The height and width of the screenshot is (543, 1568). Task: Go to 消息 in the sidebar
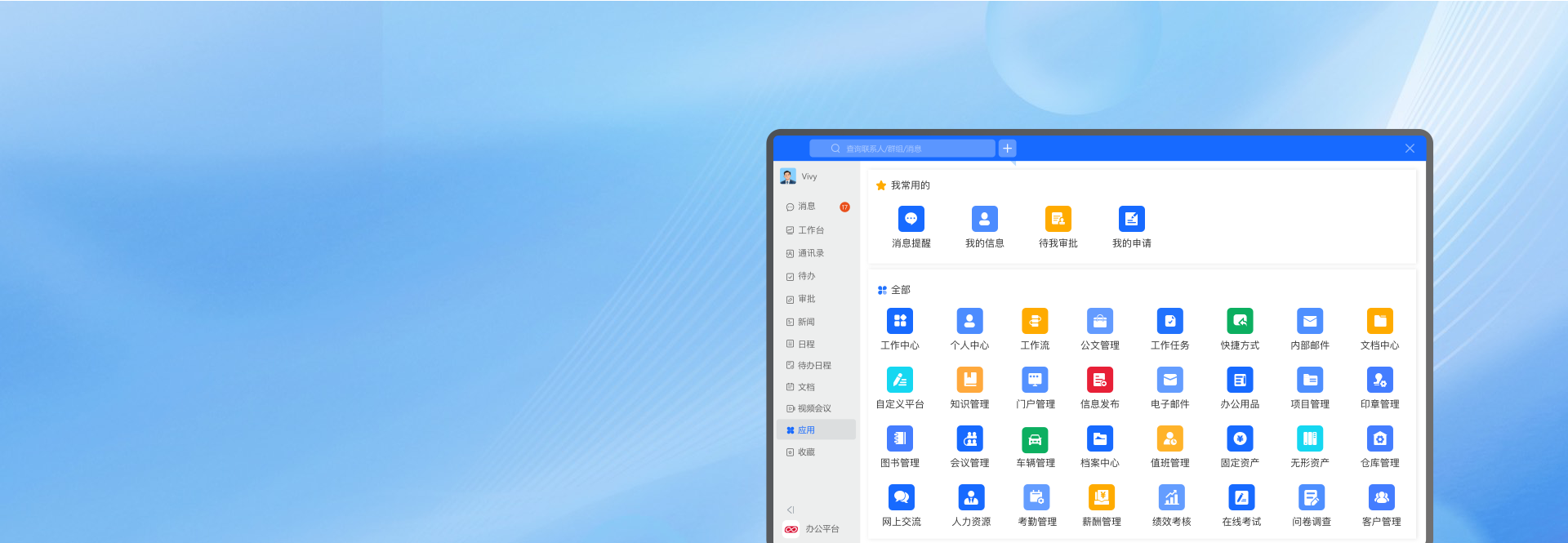tap(806, 207)
